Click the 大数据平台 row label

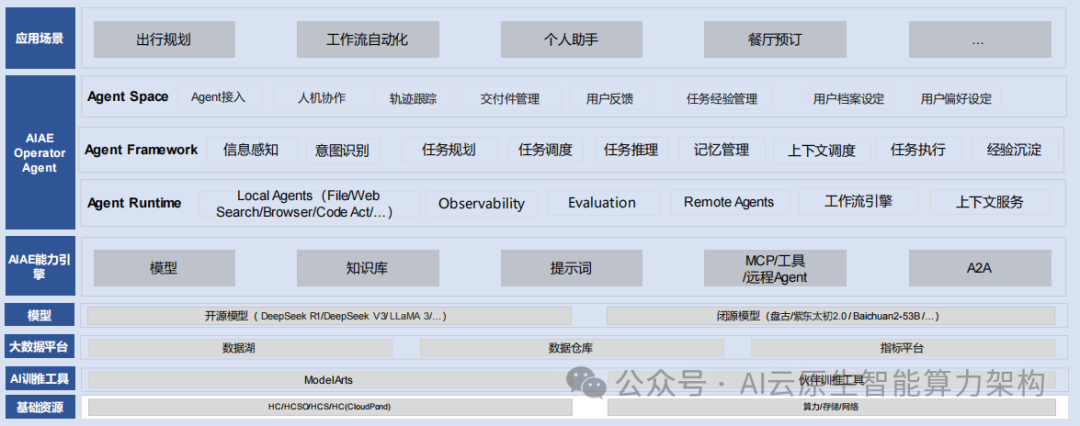point(40,347)
